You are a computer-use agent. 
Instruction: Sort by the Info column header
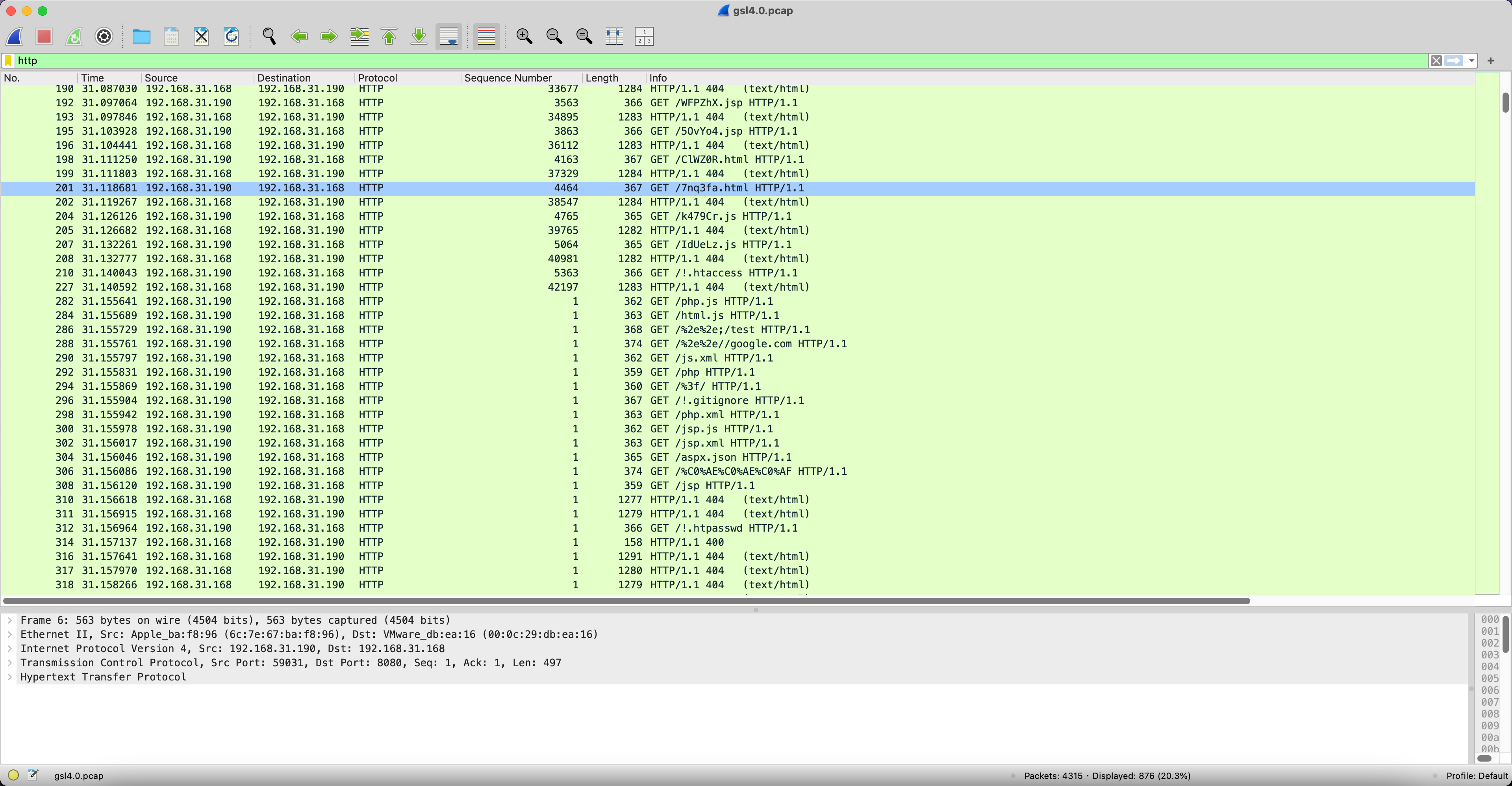click(x=1060, y=78)
